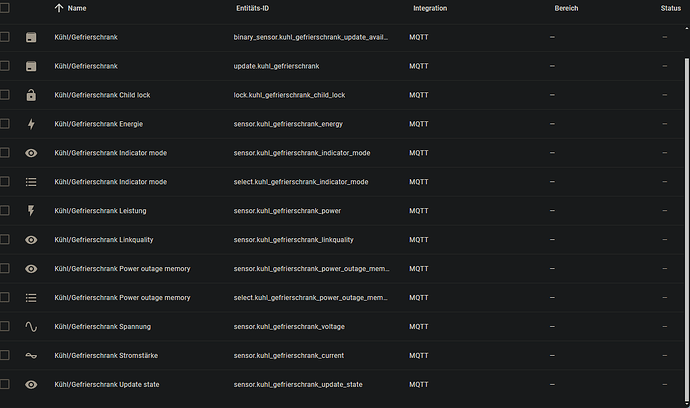Viewport: 690px width, 408px height.
Task: Click the Status column header
Action: pos(670,8)
